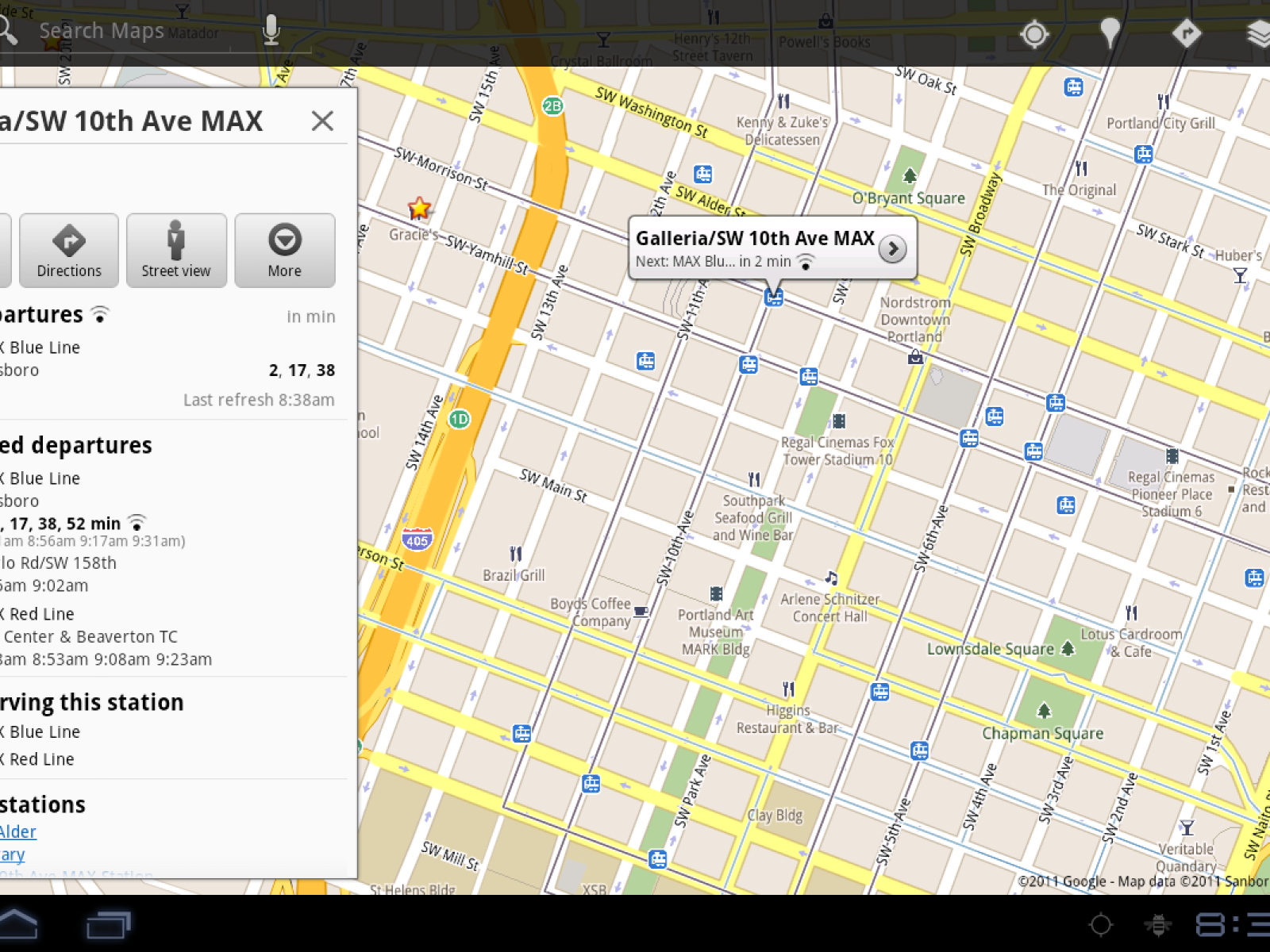Expand Galleria popup details arrow
Viewport: 1270px width, 952px height.
[893, 249]
